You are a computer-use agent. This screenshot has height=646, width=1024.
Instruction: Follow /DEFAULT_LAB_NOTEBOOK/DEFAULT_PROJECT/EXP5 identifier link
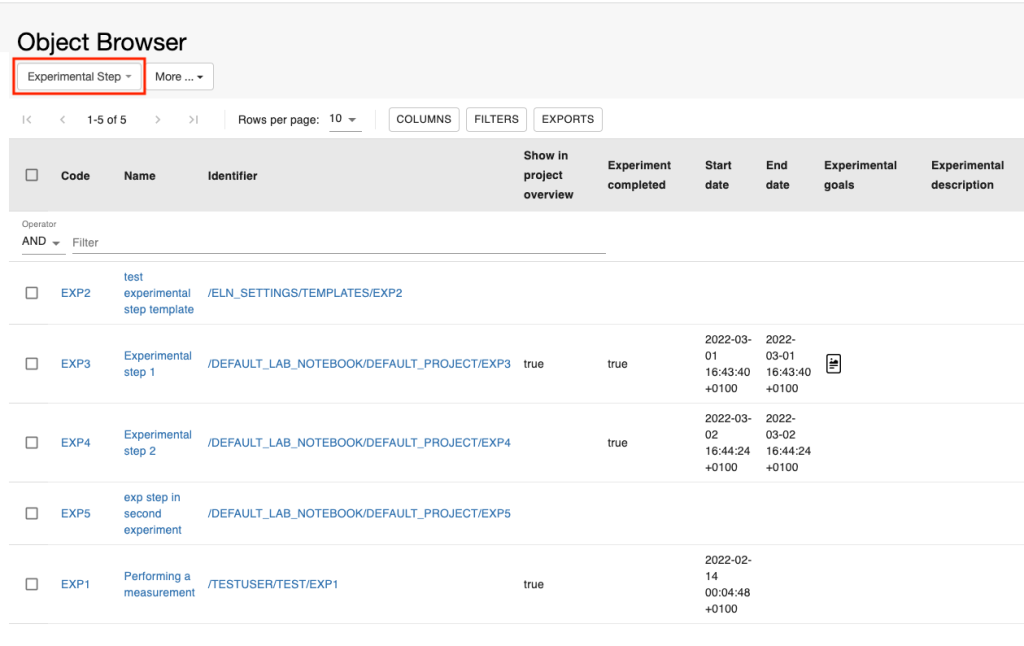359,513
